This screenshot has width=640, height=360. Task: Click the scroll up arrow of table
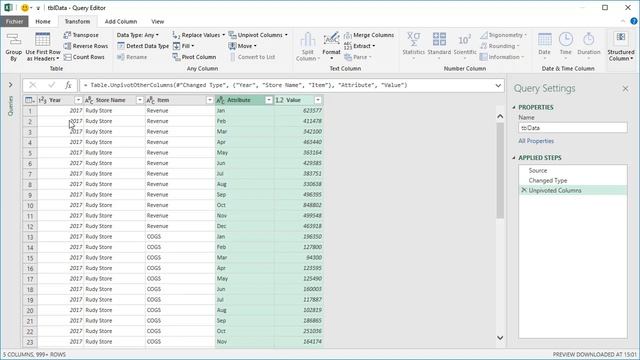coord(500,116)
